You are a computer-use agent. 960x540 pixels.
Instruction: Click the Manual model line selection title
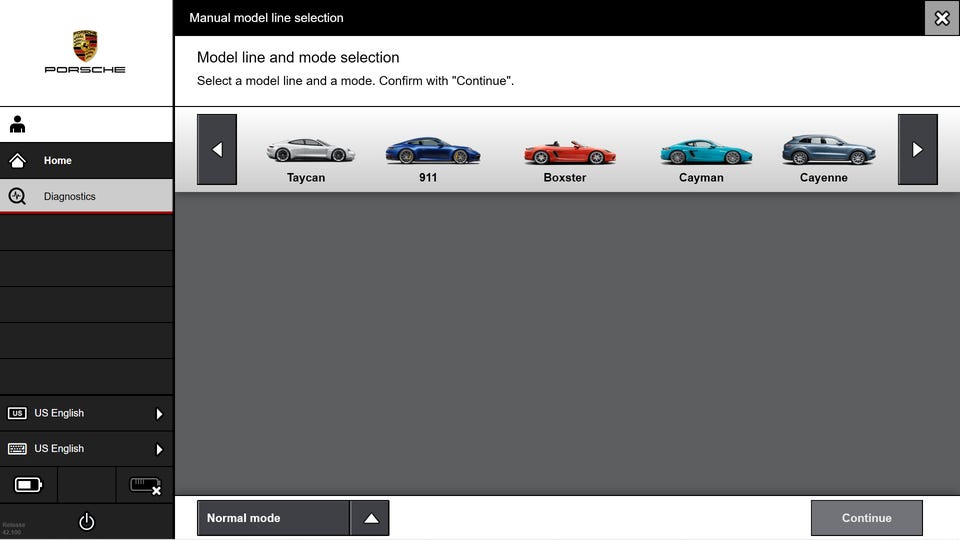pyautogui.click(x=266, y=18)
